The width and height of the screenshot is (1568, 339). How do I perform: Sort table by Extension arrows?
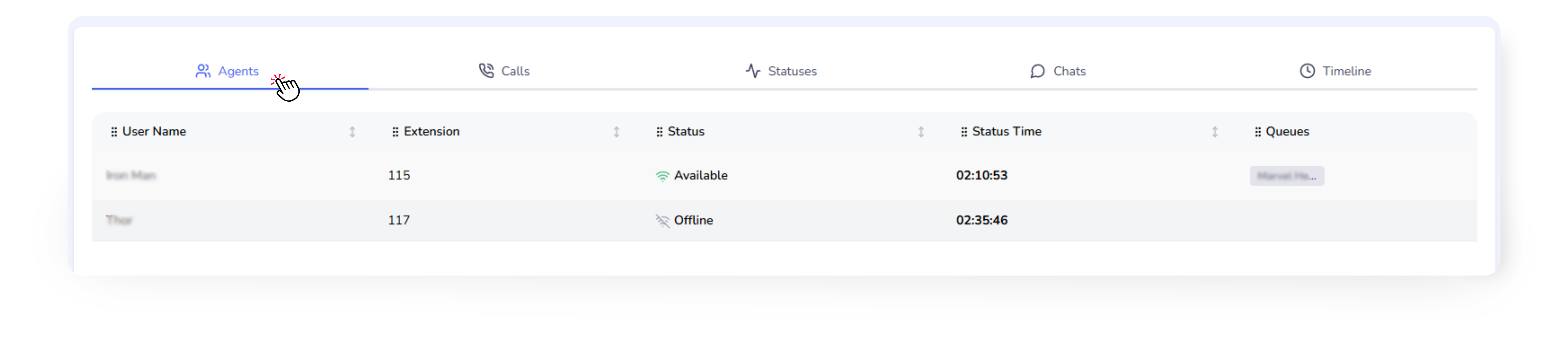[616, 132]
